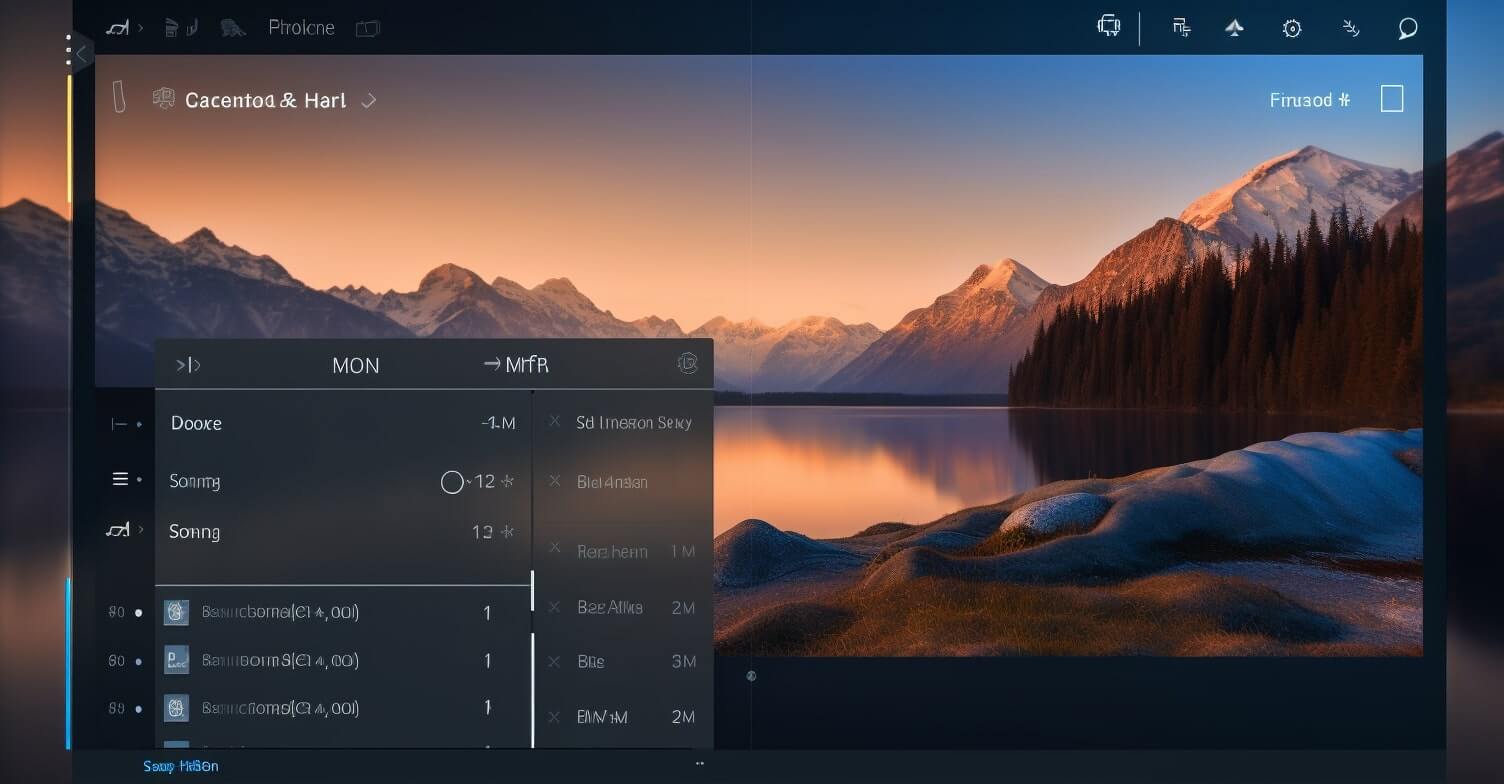Select the MfR tab on the panel header
Image resolution: width=1504 pixels, height=784 pixels.
click(x=527, y=364)
